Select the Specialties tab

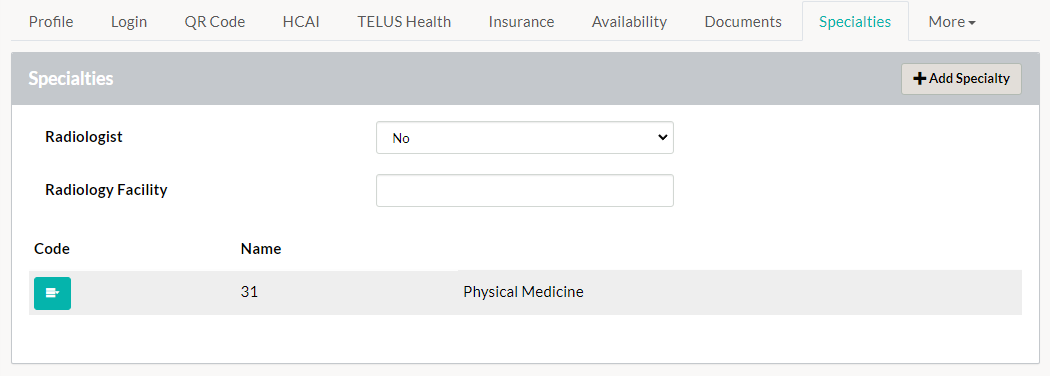coord(855,21)
